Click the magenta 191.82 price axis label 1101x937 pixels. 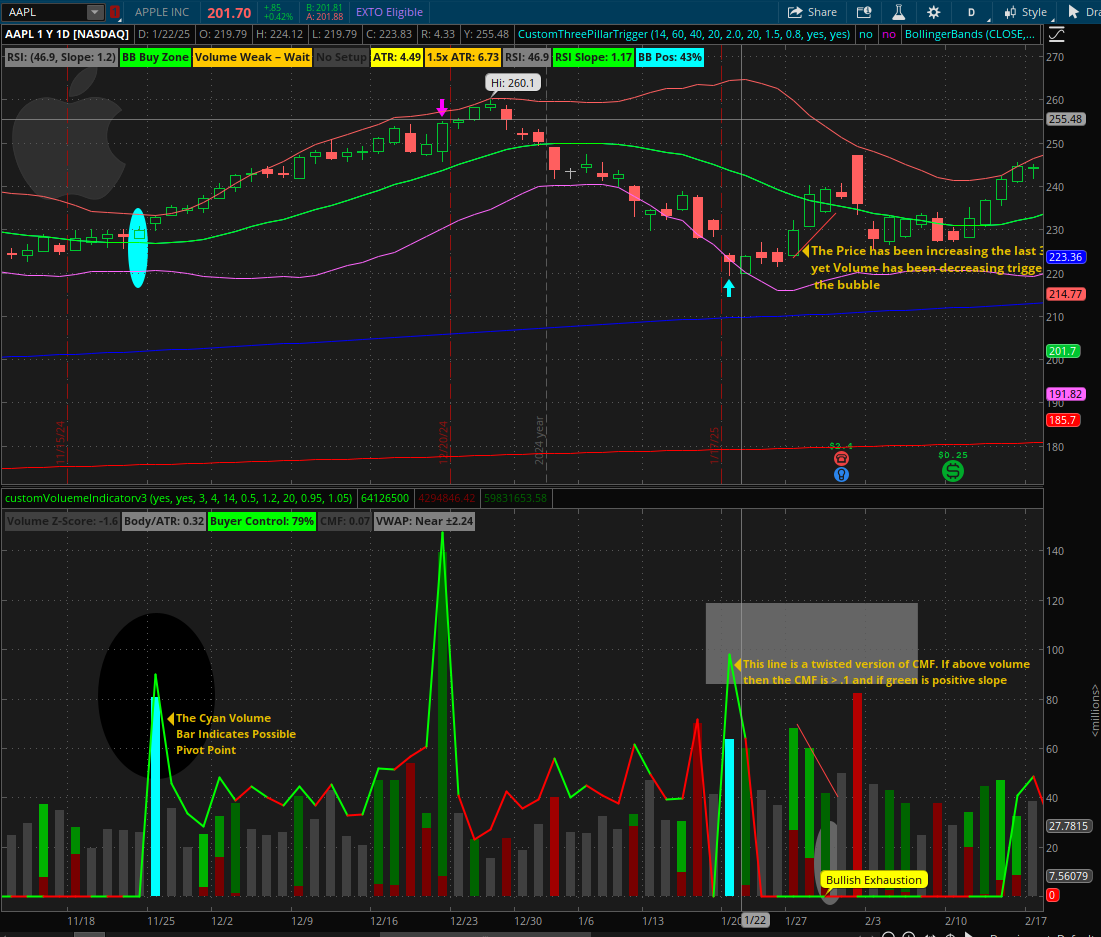1065,394
